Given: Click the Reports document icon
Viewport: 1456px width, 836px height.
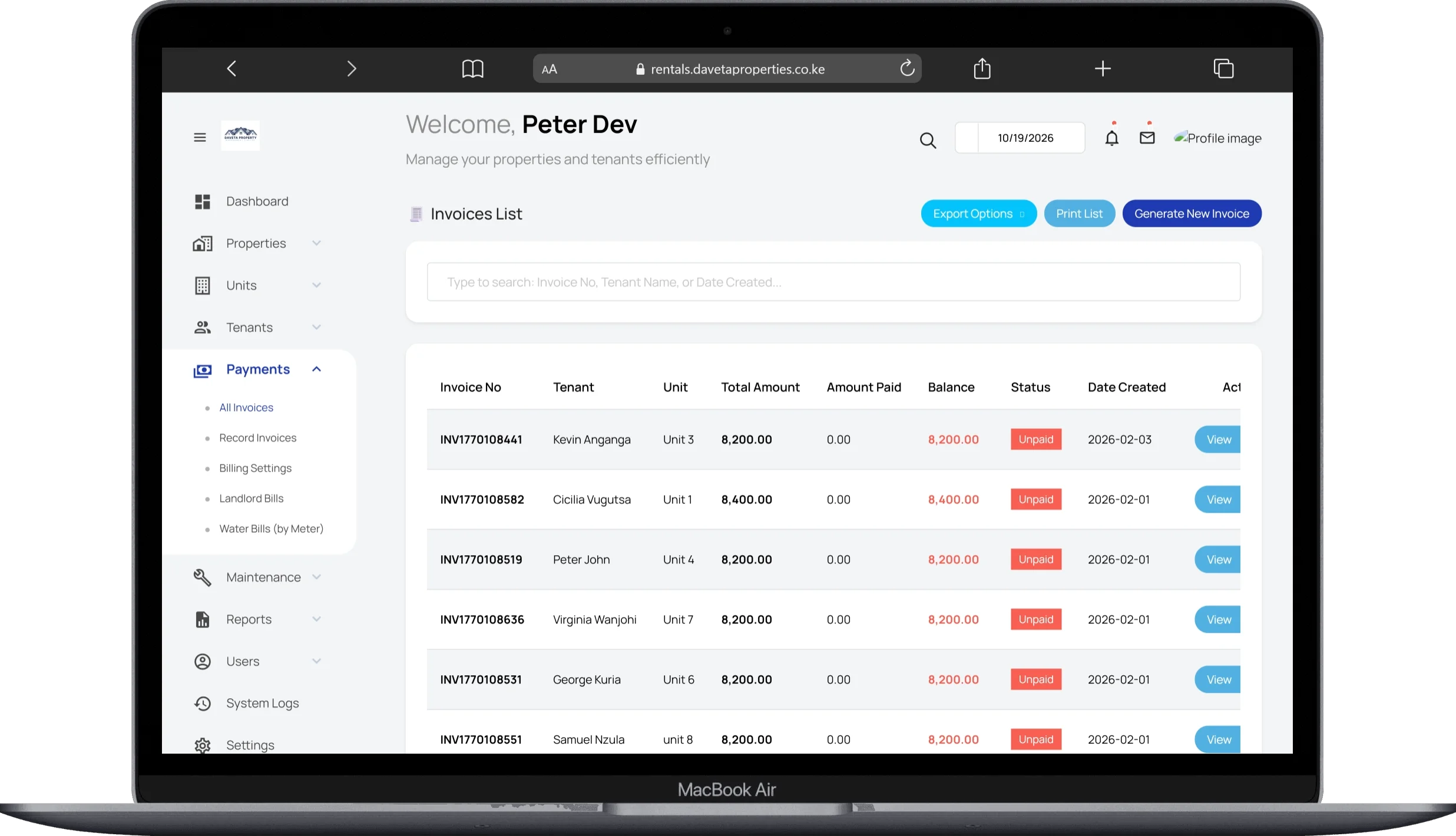Looking at the screenshot, I should tap(203, 619).
